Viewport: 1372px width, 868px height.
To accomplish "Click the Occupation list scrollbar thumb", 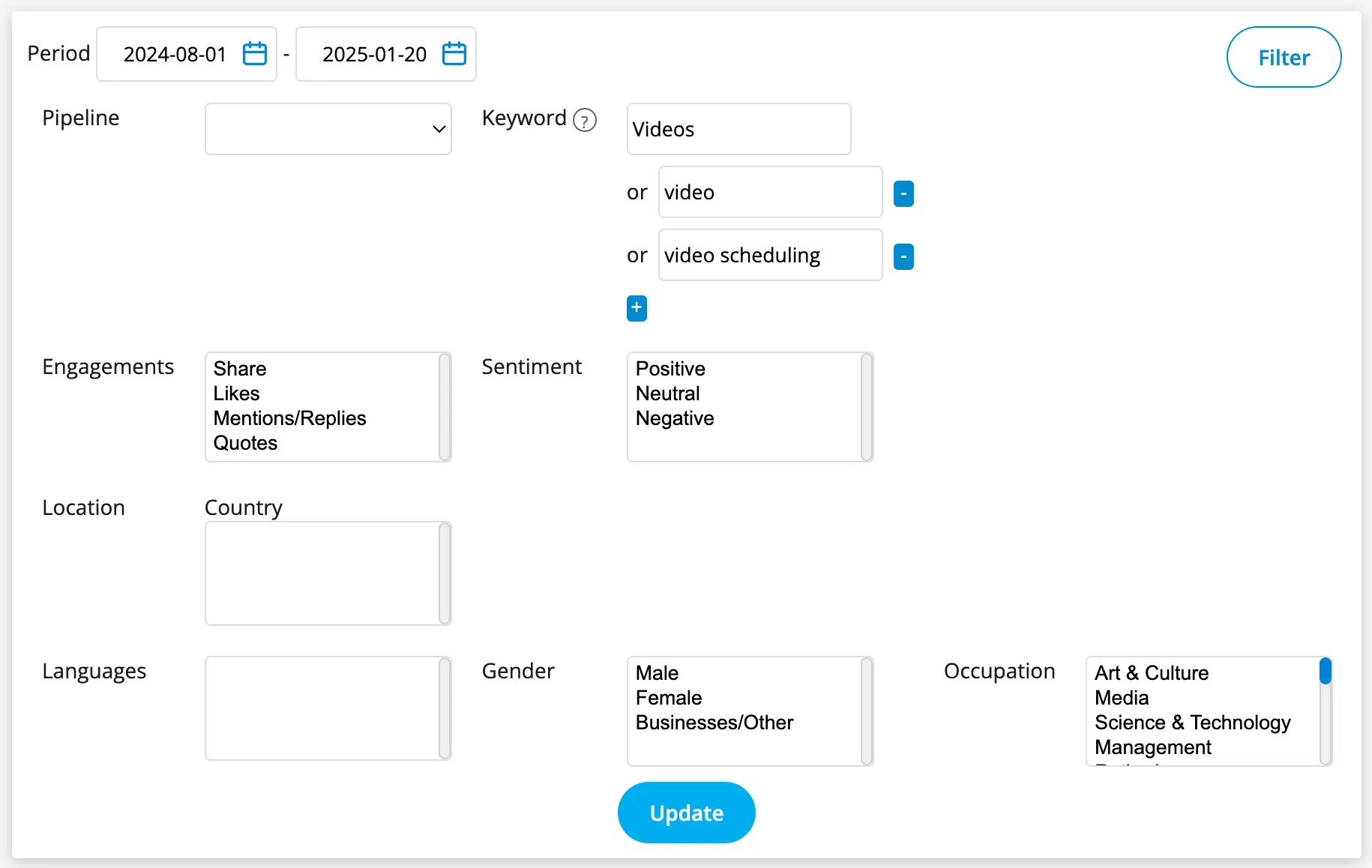I will coord(1326,671).
